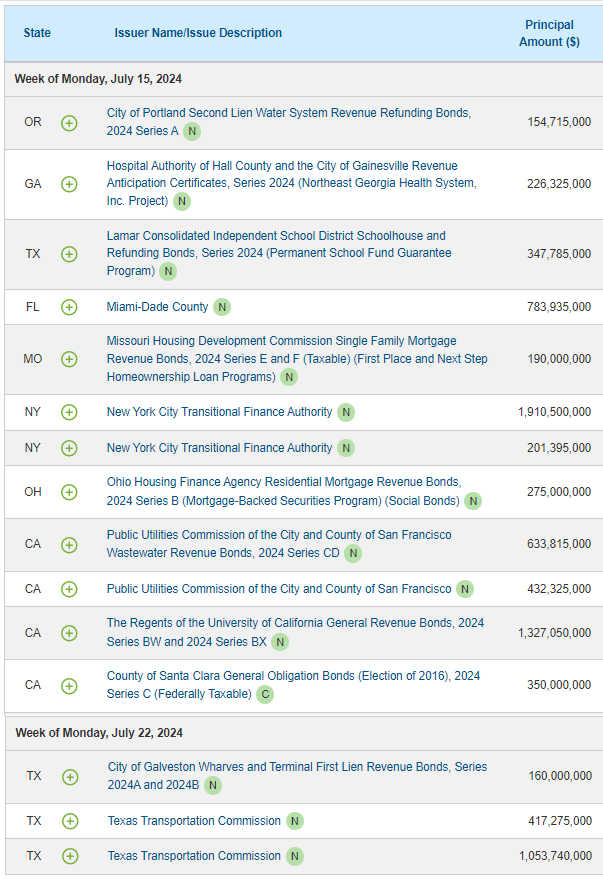
Task: Open Lamar Consolidated Independent School District link
Action: click(x=279, y=253)
